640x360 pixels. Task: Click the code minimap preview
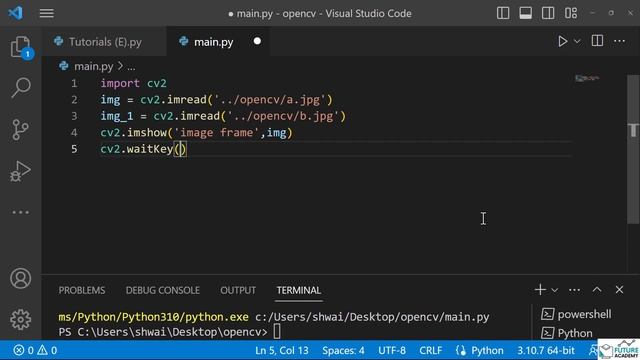tap(587, 78)
